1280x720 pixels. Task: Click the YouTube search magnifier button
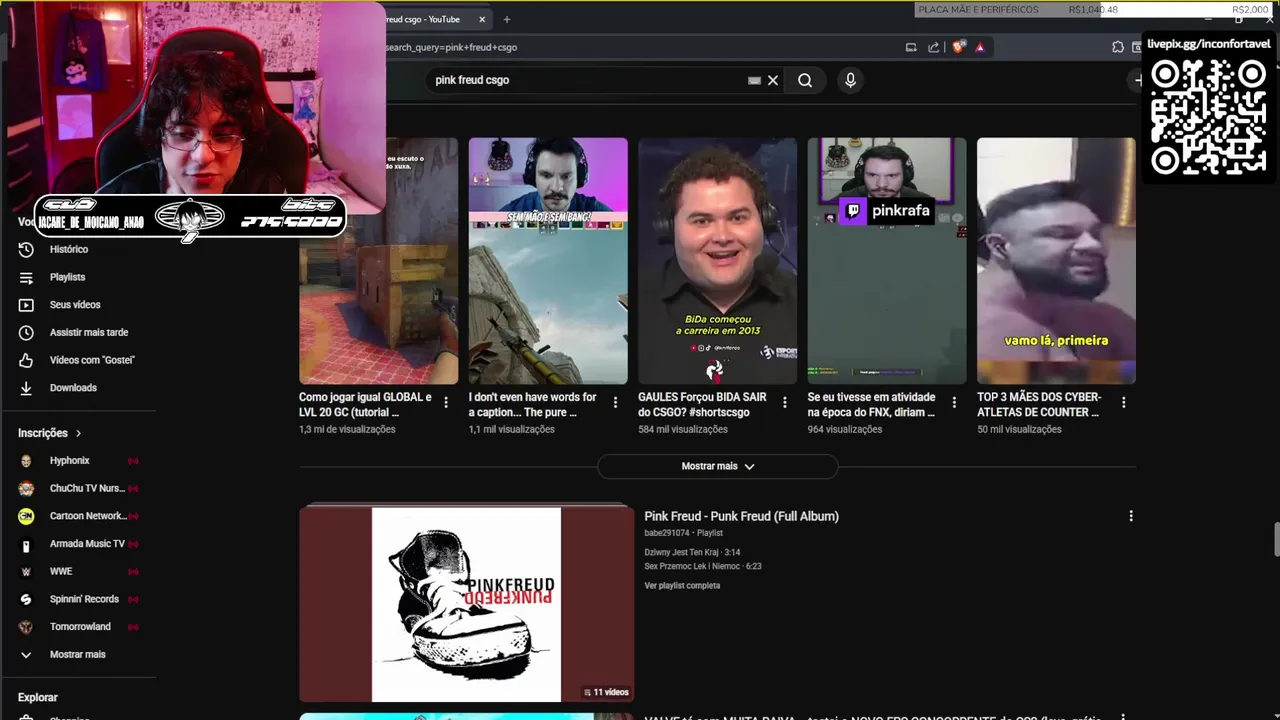(805, 80)
